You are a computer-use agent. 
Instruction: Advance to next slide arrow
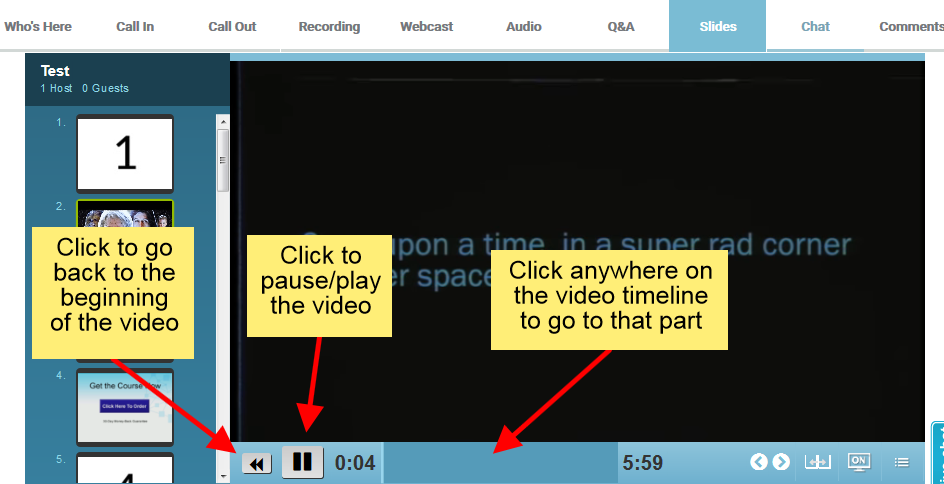[x=781, y=462]
